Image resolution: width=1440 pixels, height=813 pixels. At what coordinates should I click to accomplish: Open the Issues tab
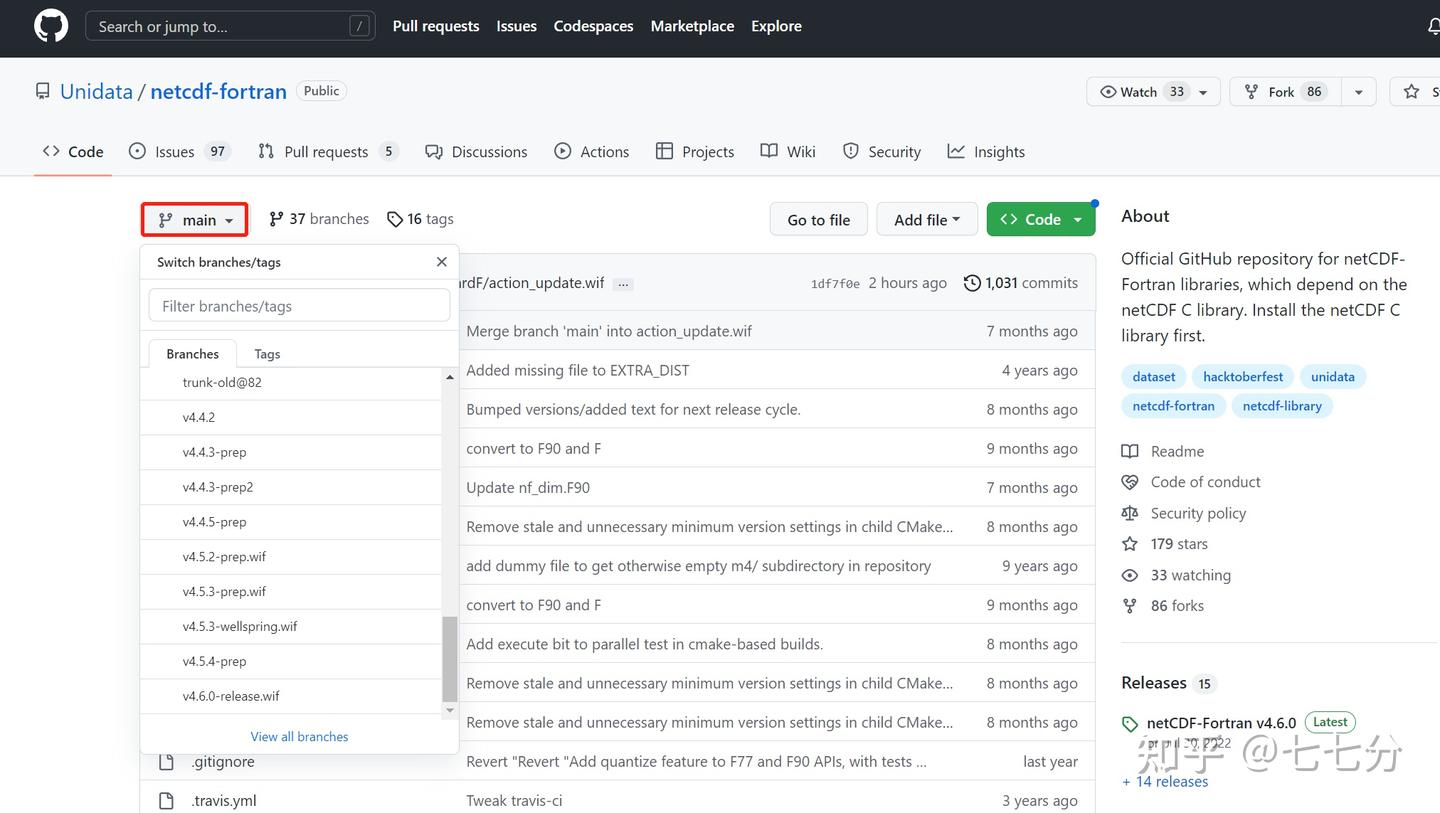pos(180,152)
